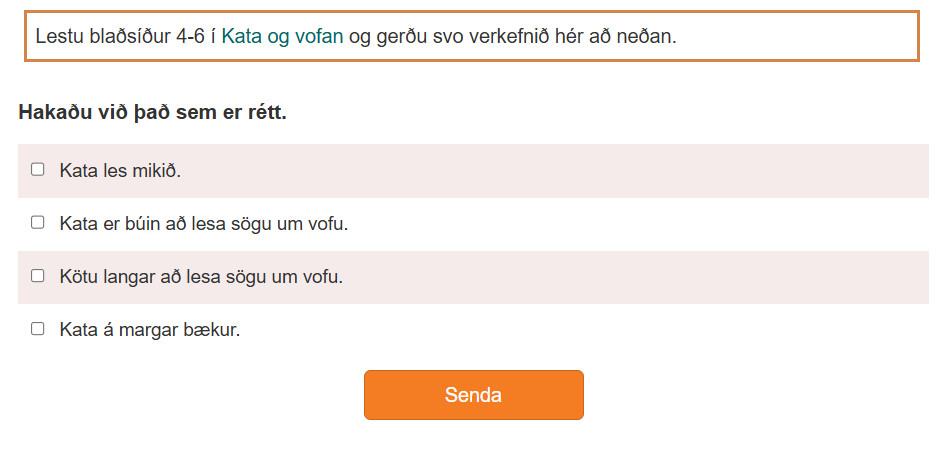Click the sentence "Kötu langar að lesa sögu um vofu."
This screenshot has width=938, height=468.
click(201, 277)
